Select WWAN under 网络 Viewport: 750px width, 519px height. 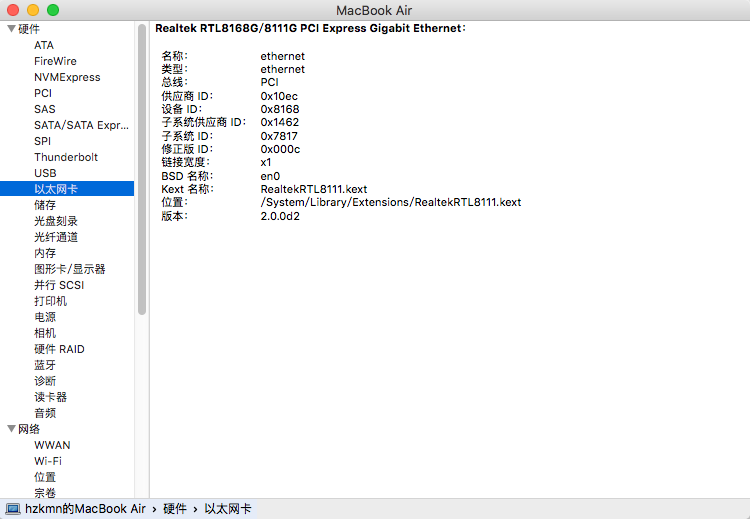52,445
